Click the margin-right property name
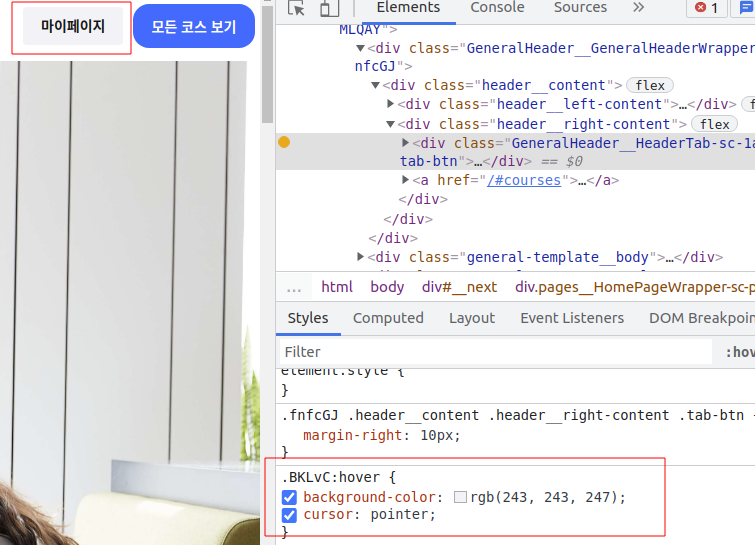Viewport: 755px width, 545px height. coord(352,435)
